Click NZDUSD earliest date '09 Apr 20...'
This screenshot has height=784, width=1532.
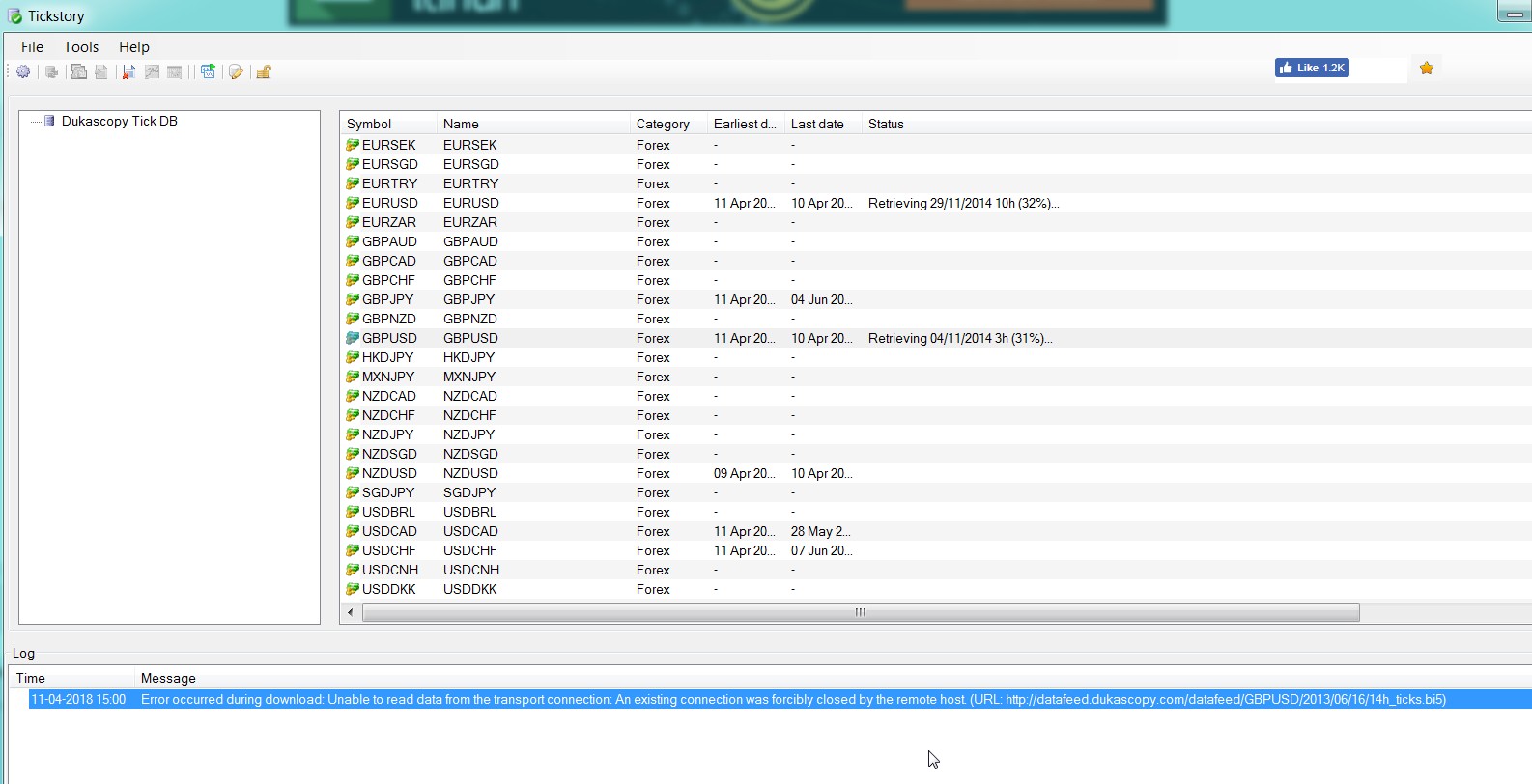745,473
